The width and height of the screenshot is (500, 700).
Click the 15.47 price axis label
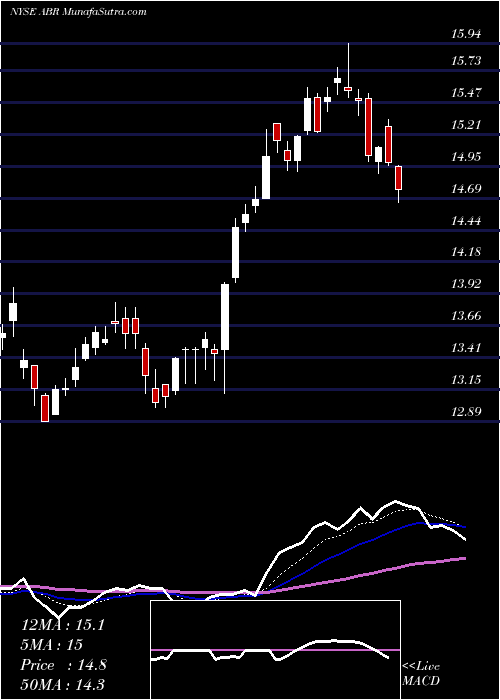[466, 93]
